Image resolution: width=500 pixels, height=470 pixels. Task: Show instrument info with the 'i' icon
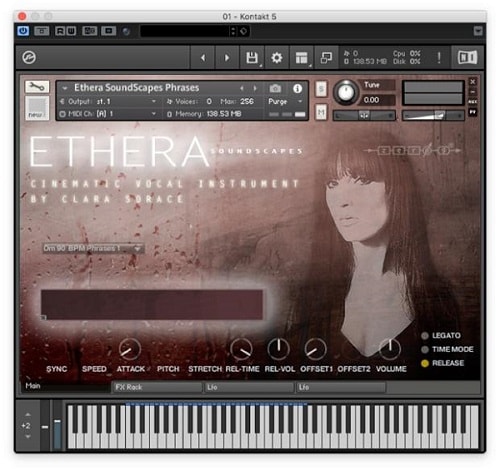pyautogui.click(x=297, y=88)
